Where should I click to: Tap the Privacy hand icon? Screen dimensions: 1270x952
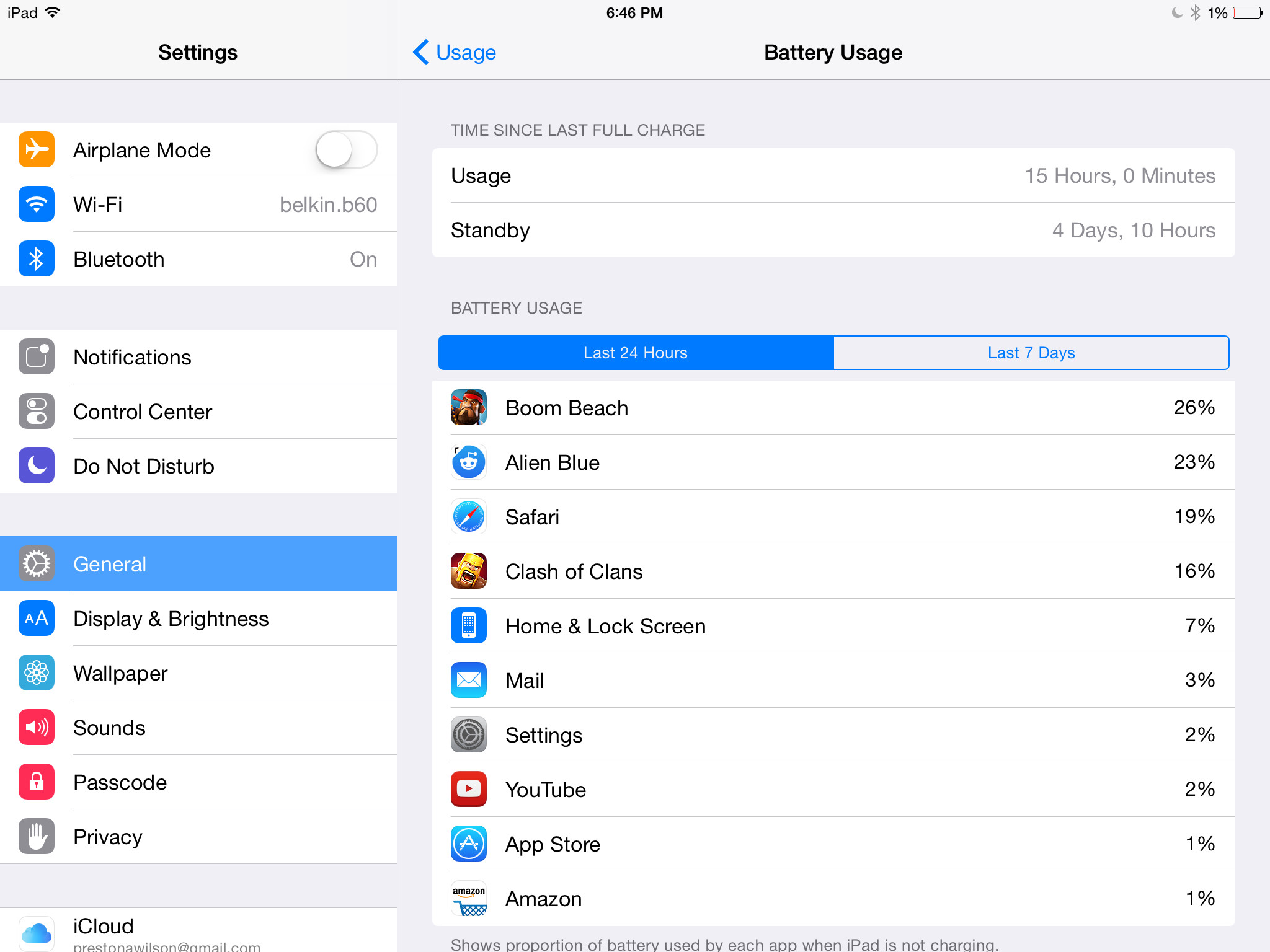pos(37,837)
